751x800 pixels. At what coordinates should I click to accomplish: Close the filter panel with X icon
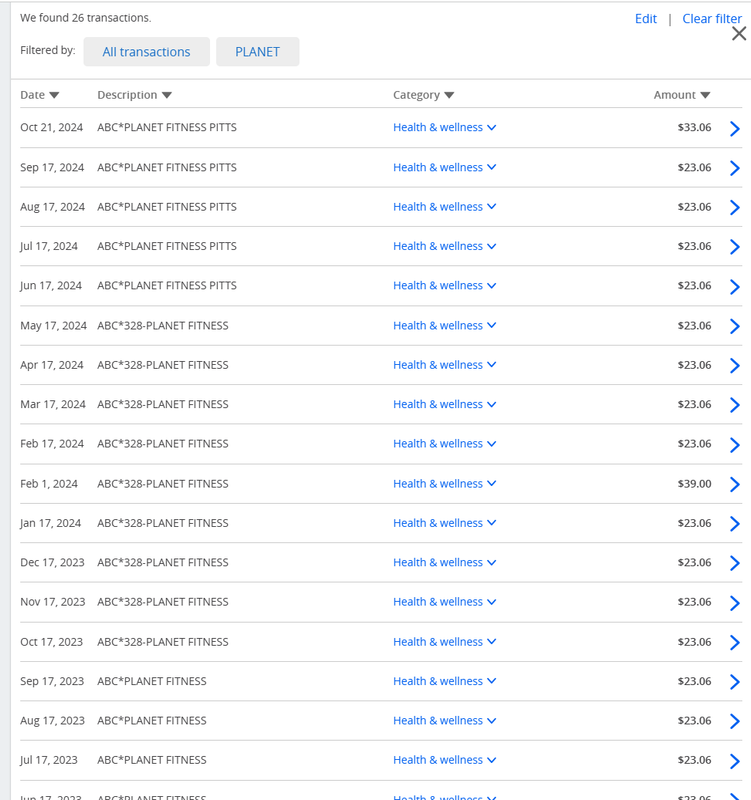point(739,34)
